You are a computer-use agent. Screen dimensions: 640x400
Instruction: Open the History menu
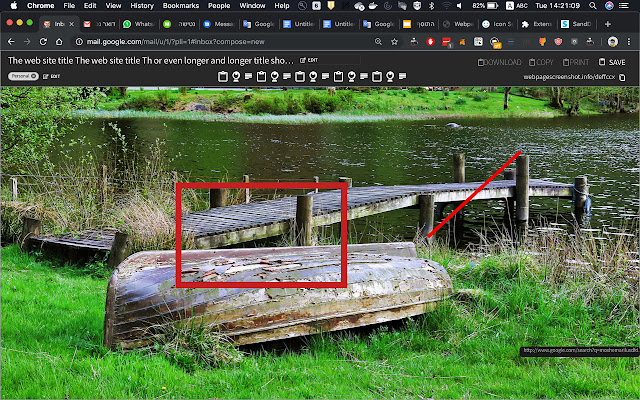pos(142,5)
